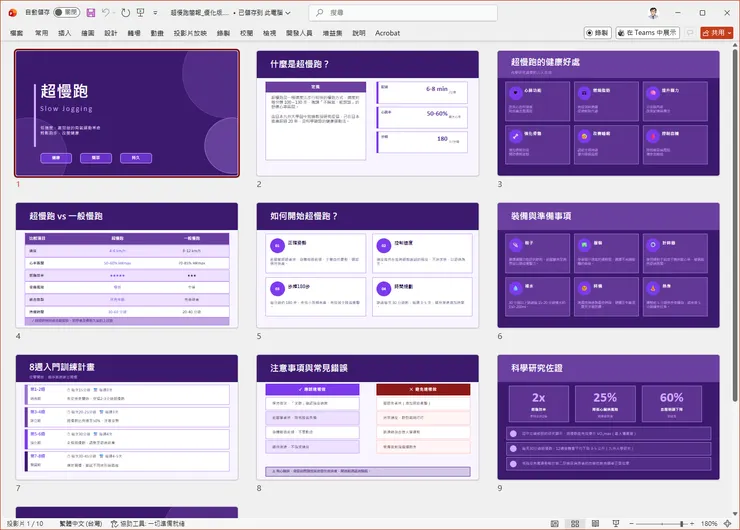
Task: Open the comments pane icon
Action: (x=690, y=33)
